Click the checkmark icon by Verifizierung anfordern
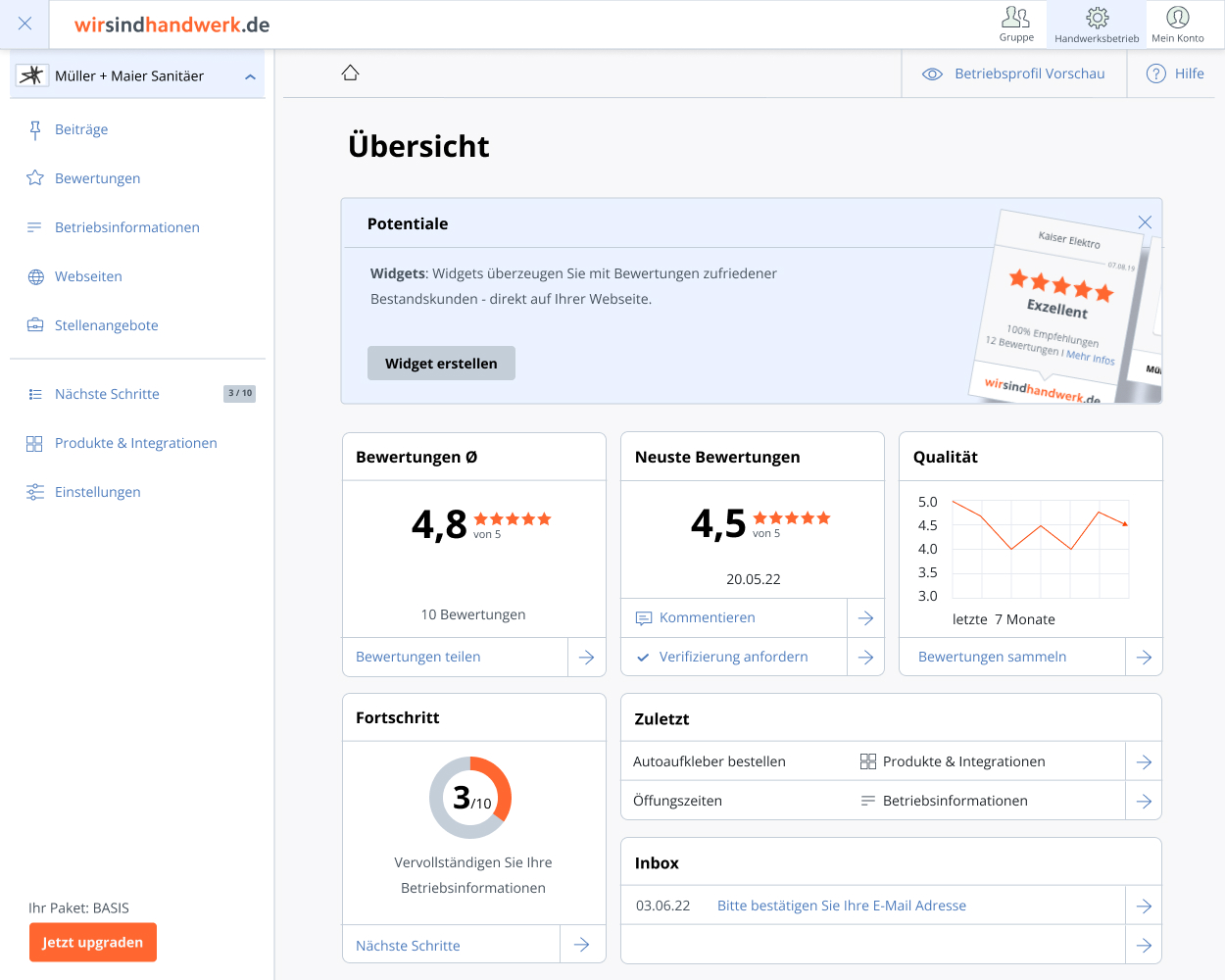1225x980 pixels. (x=643, y=658)
